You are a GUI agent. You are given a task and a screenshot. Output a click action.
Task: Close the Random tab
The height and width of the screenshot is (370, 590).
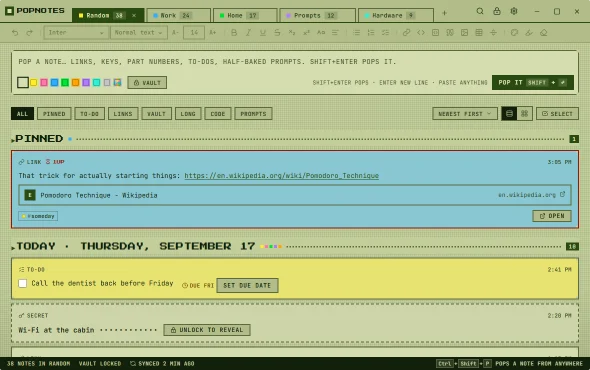point(134,15)
